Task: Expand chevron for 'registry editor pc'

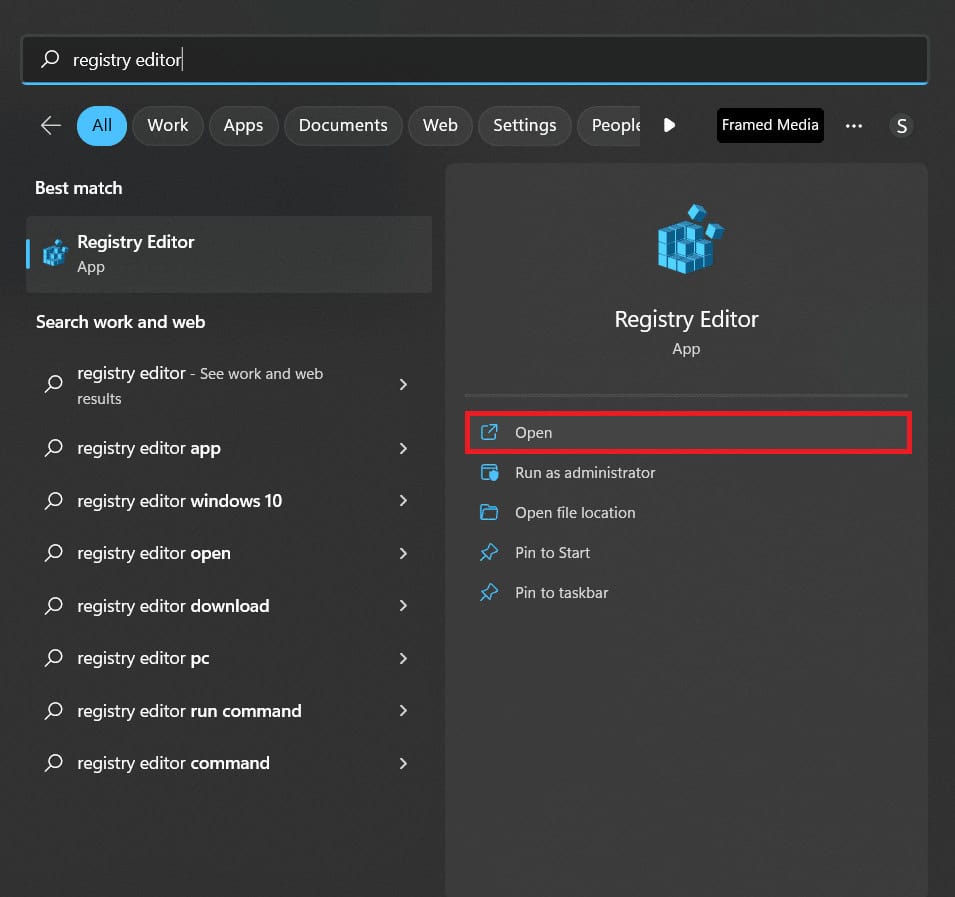Action: coord(403,658)
